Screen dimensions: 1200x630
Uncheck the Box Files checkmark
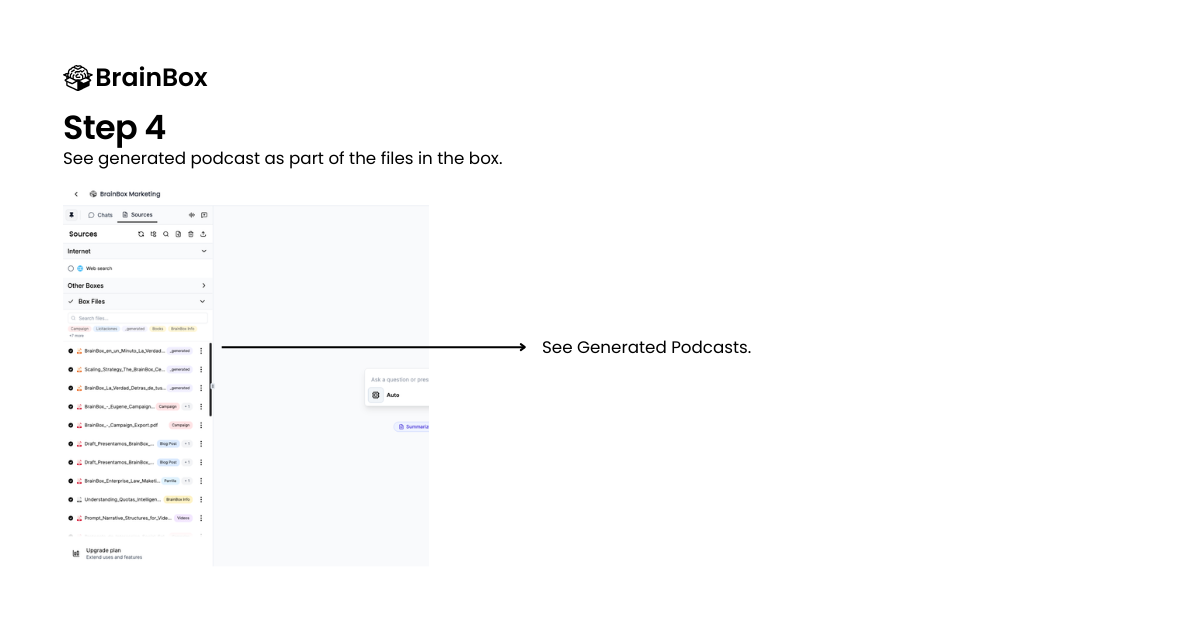[x=70, y=301]
